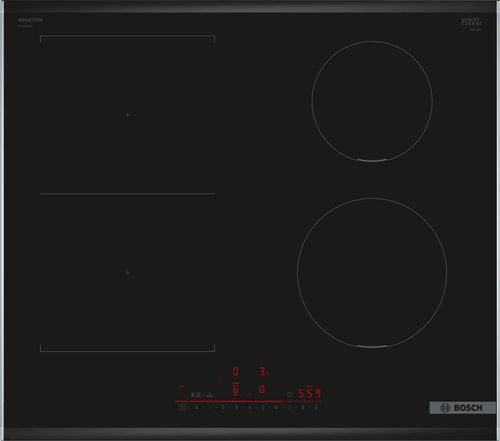Tap the lower cross marker in flex zone
This screenshot has height=441, width=500.
[x=127, y=272]
